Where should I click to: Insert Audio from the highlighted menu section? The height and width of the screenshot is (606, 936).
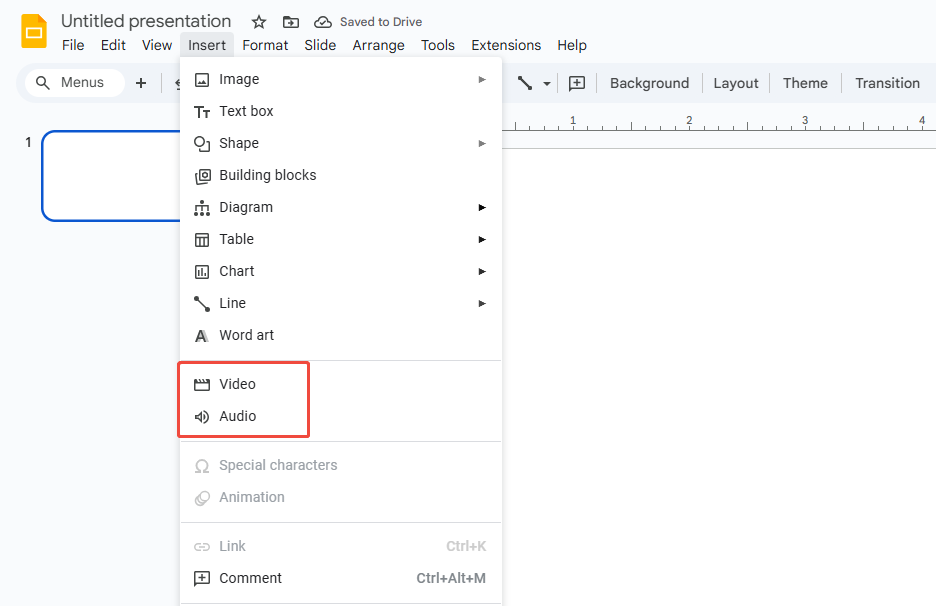[x=237, y=416]
